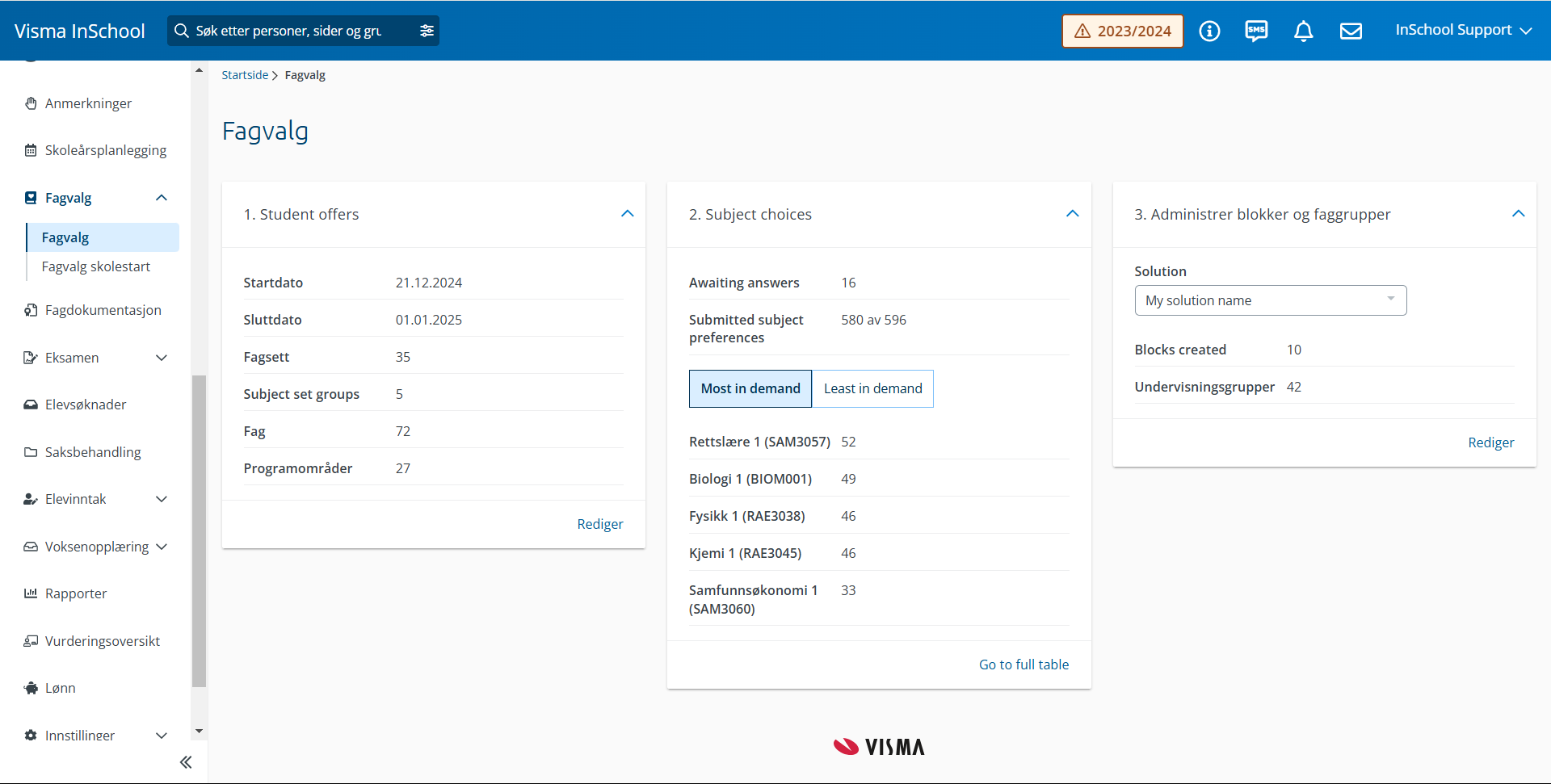Screen dimensions: 1551x784
Task: Click the search persons input field
Action: click(289, 31)
